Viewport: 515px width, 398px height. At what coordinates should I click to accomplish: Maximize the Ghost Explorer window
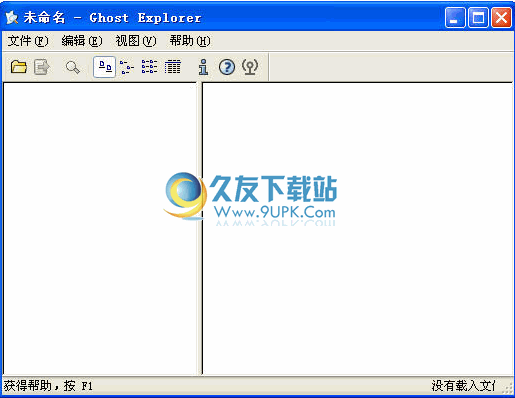click(x=478, y=18)
